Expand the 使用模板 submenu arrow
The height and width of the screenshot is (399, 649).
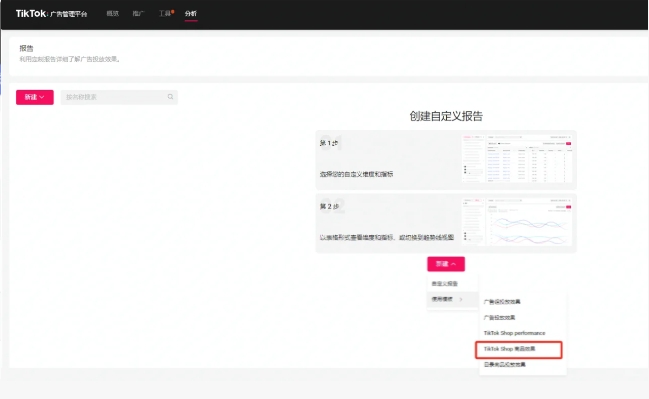tap(461, 299)
